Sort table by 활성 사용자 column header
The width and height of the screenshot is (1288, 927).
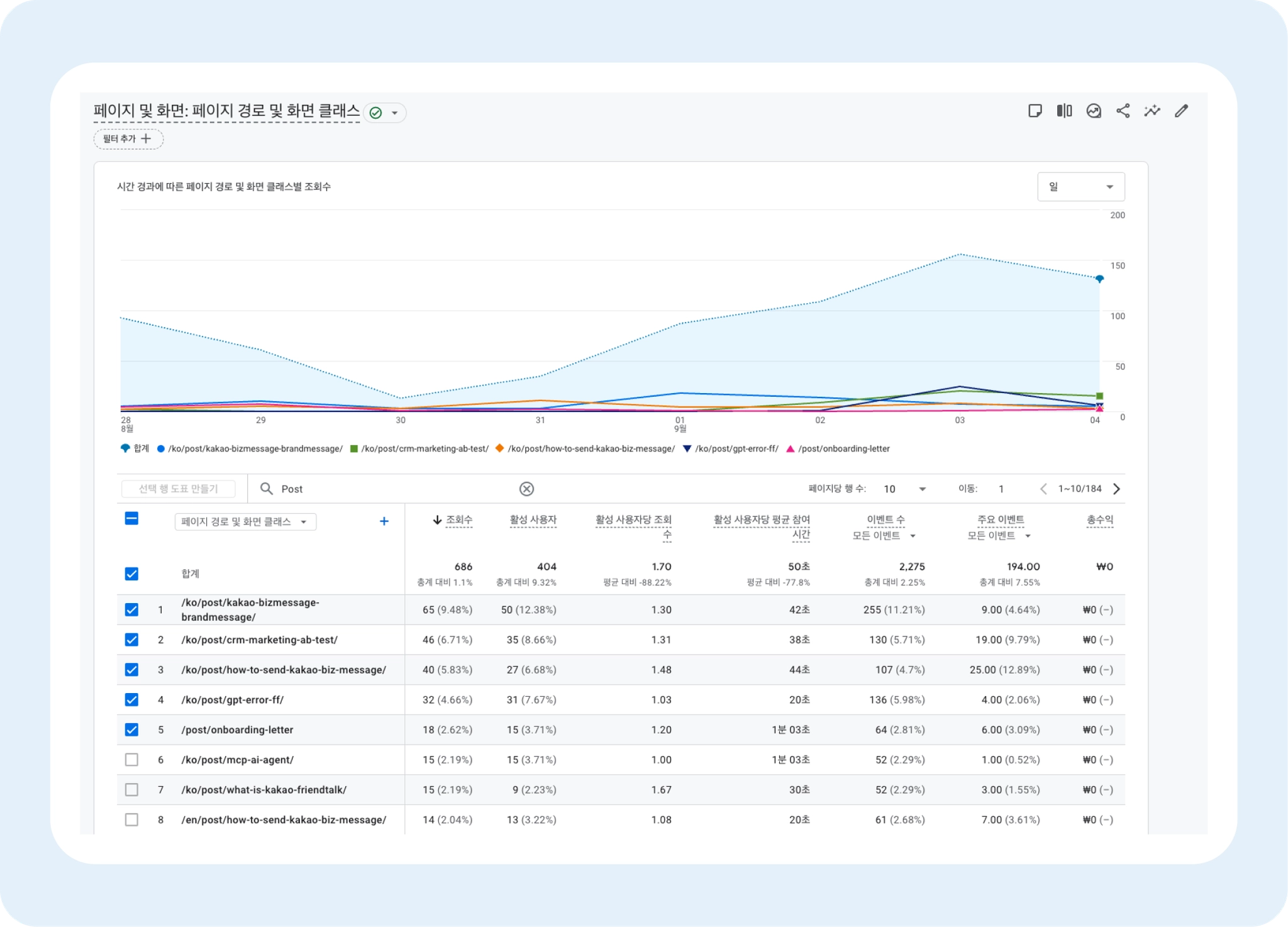533,520
